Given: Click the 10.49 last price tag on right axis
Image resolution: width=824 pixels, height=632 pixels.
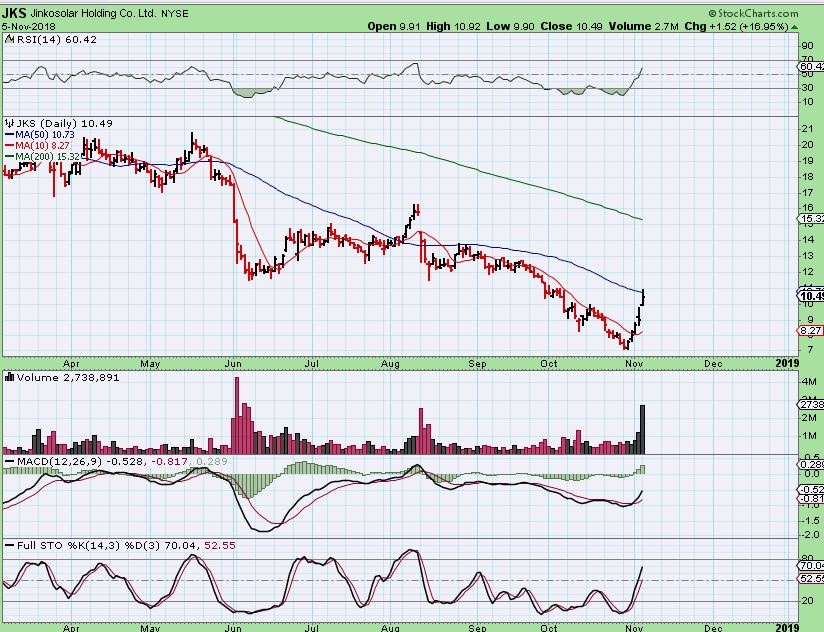Looking at the screenshot, I should coord(811,296).
